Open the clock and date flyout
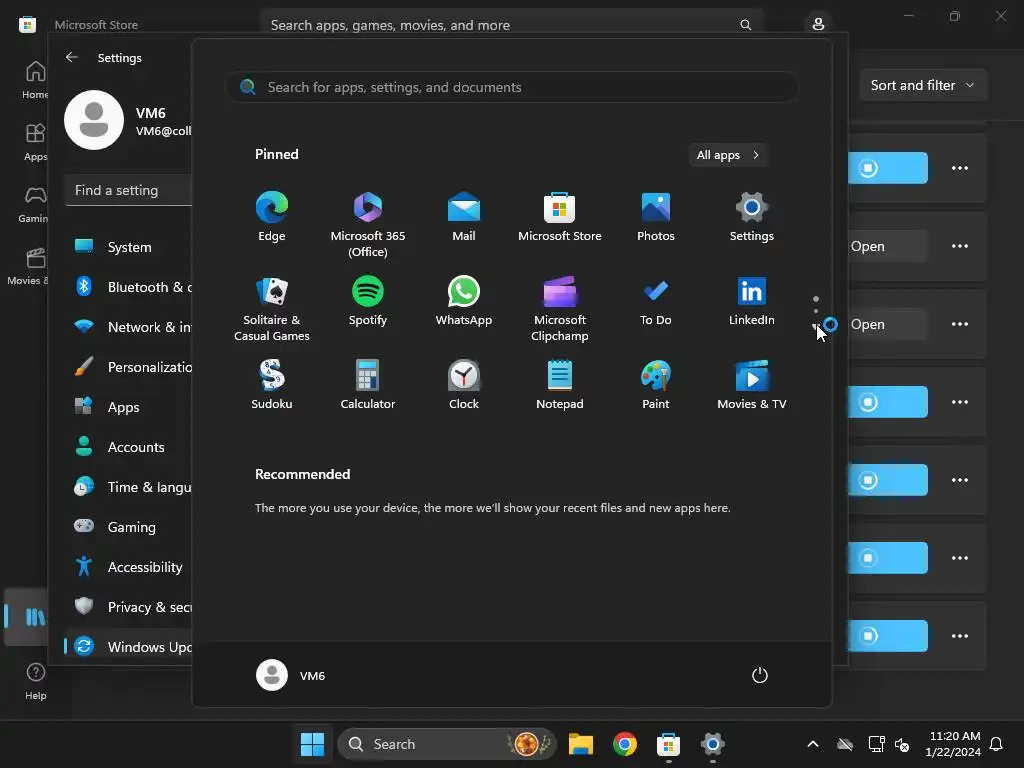1024x768 pixels. coord(953,744)
